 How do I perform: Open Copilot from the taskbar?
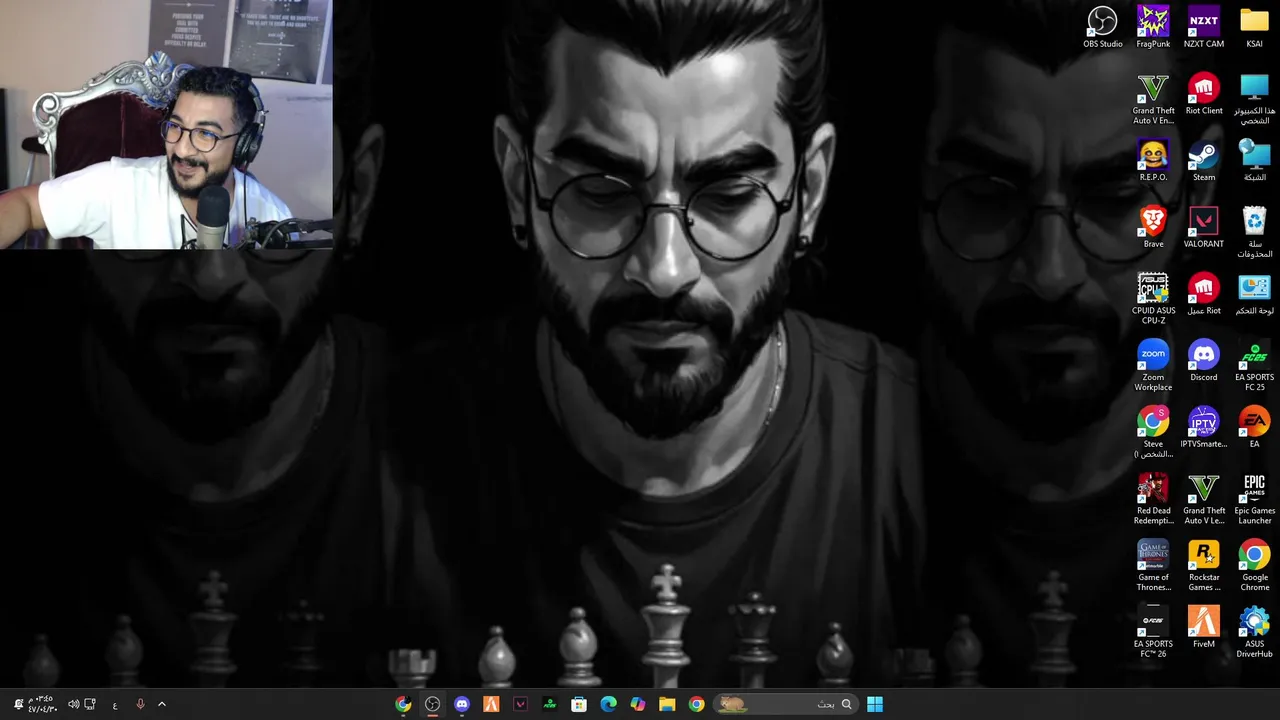[638, 704]
